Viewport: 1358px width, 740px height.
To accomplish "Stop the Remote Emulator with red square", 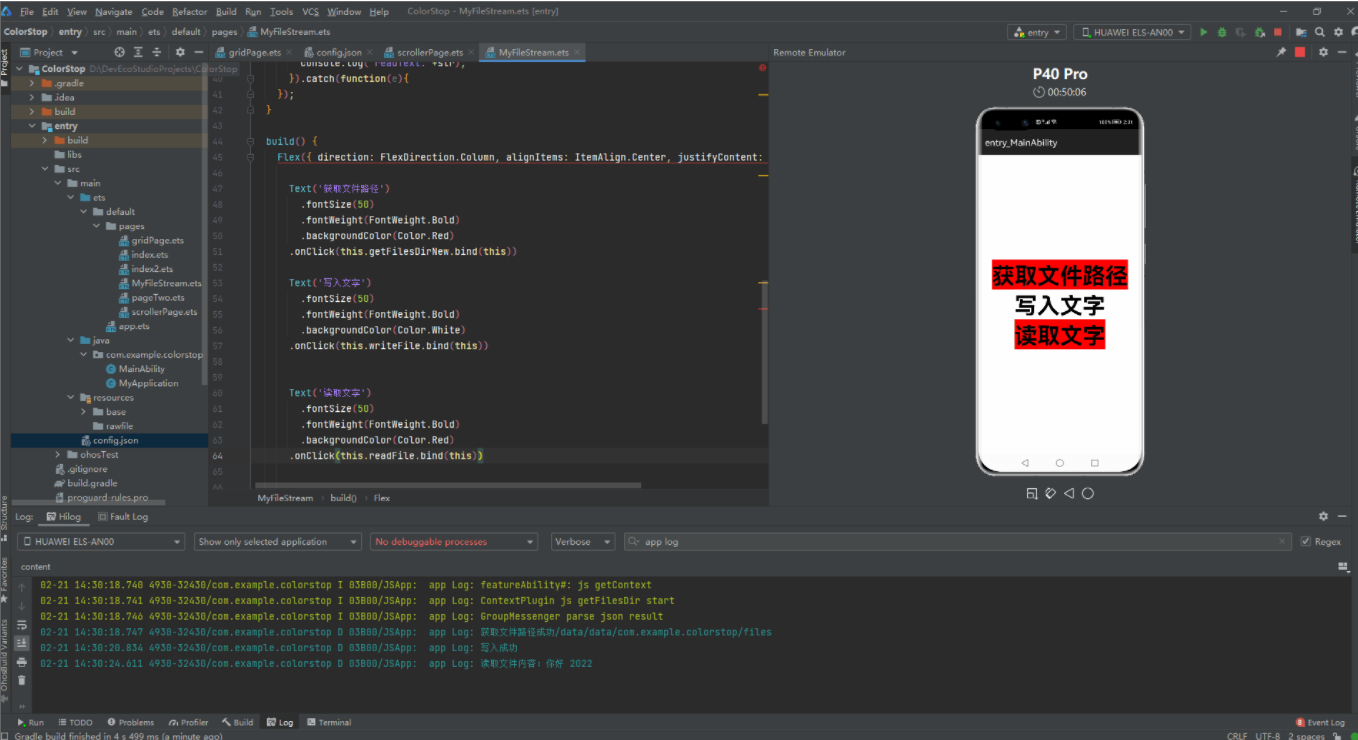I will pos(1300,52).
